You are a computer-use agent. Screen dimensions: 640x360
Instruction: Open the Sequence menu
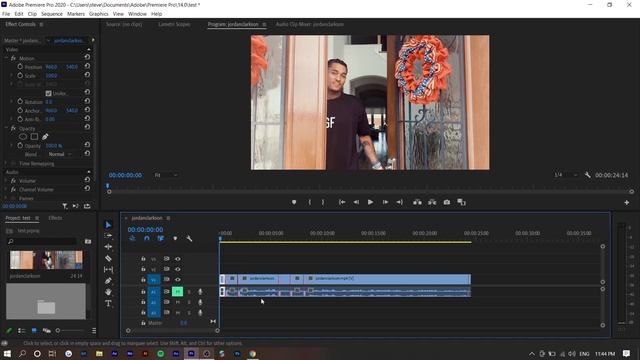pyautogui.click(x=52, y=14)
